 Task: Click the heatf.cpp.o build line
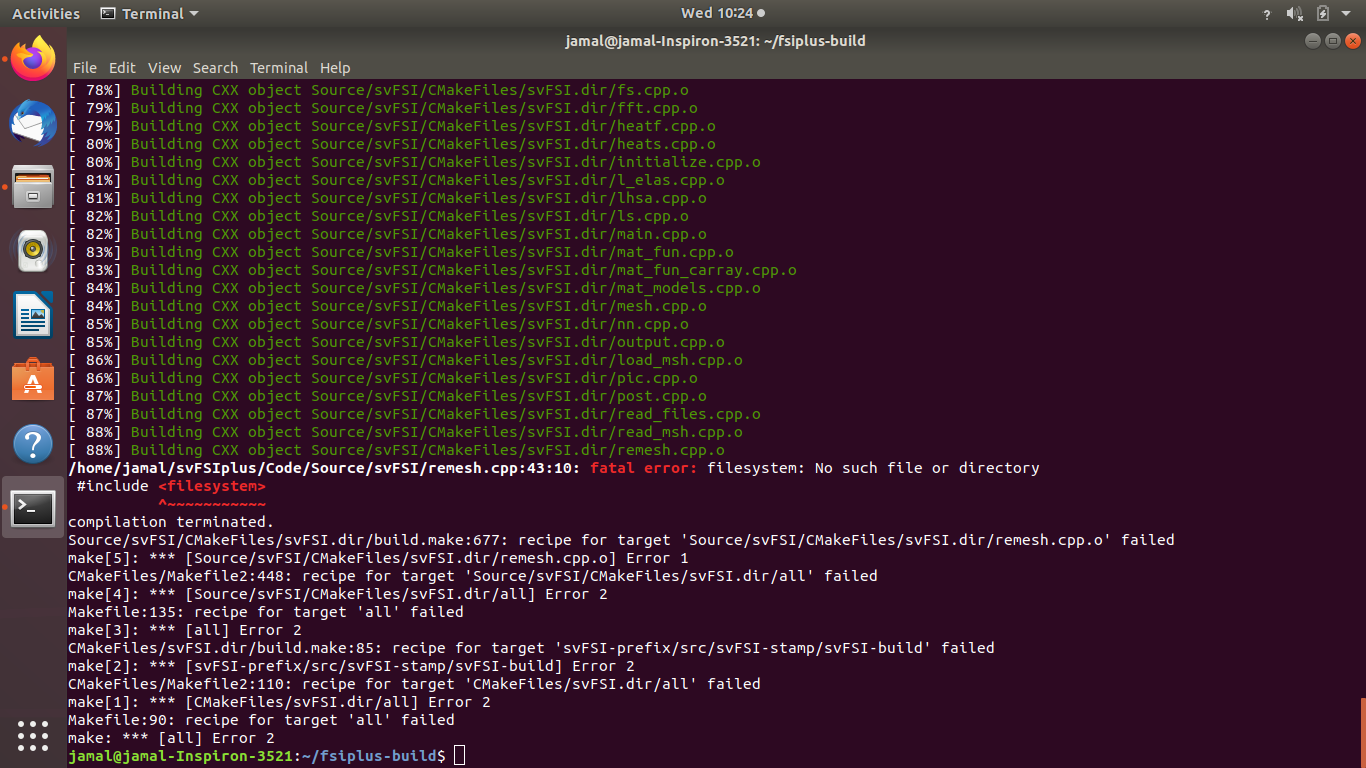click(x=392, y=126)
